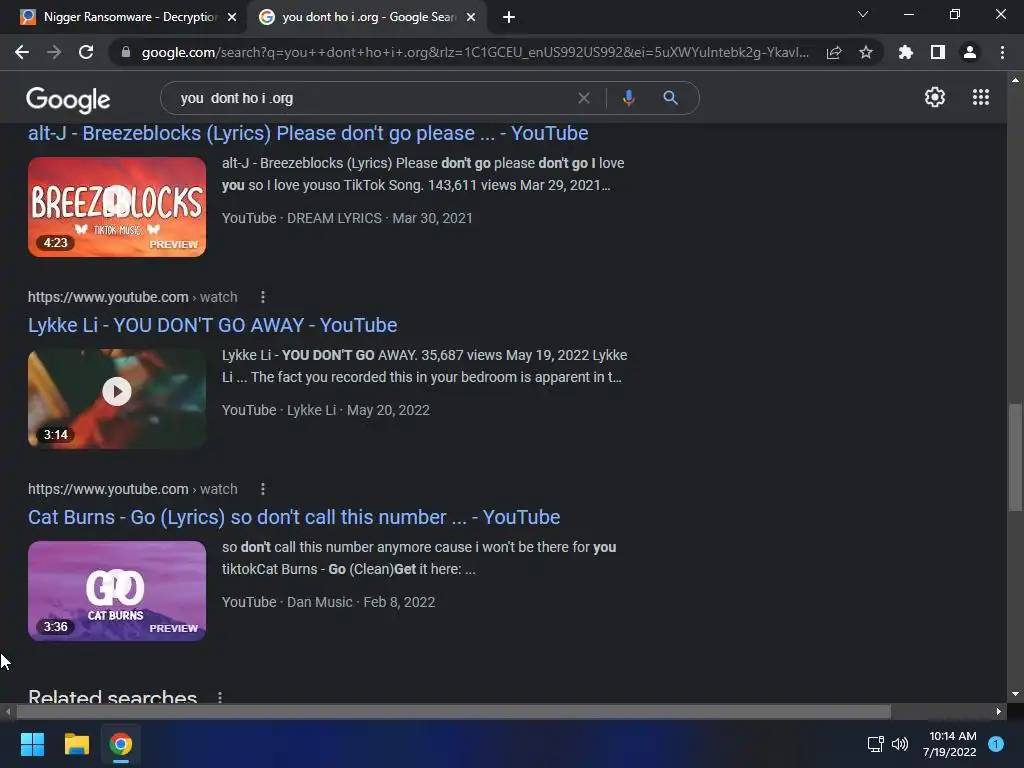This screenshot has width=1024, height=768.
Task: Open network status tray icon
Action: 875,744
